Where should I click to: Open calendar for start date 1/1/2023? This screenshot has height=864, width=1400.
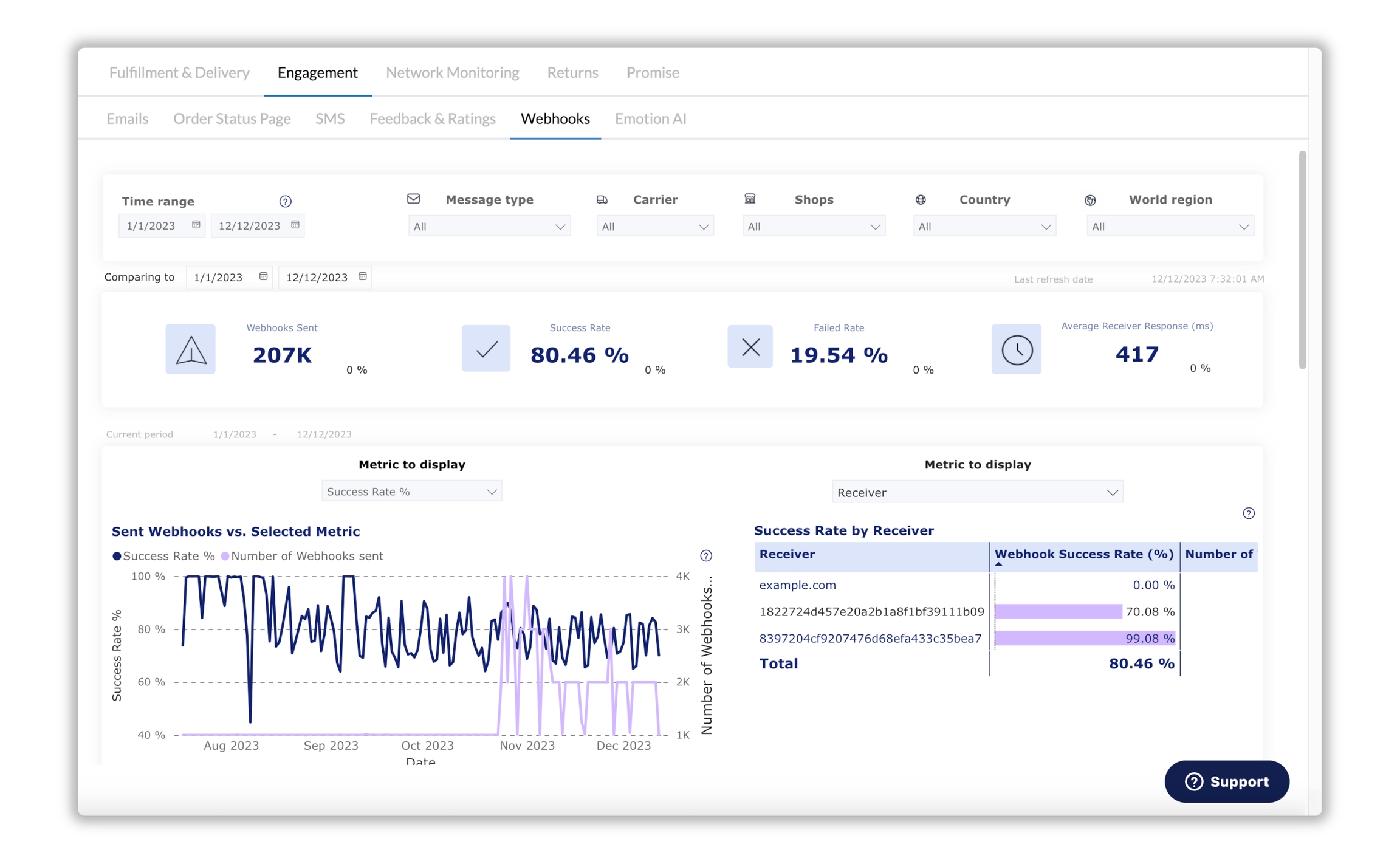click(196, 225)
